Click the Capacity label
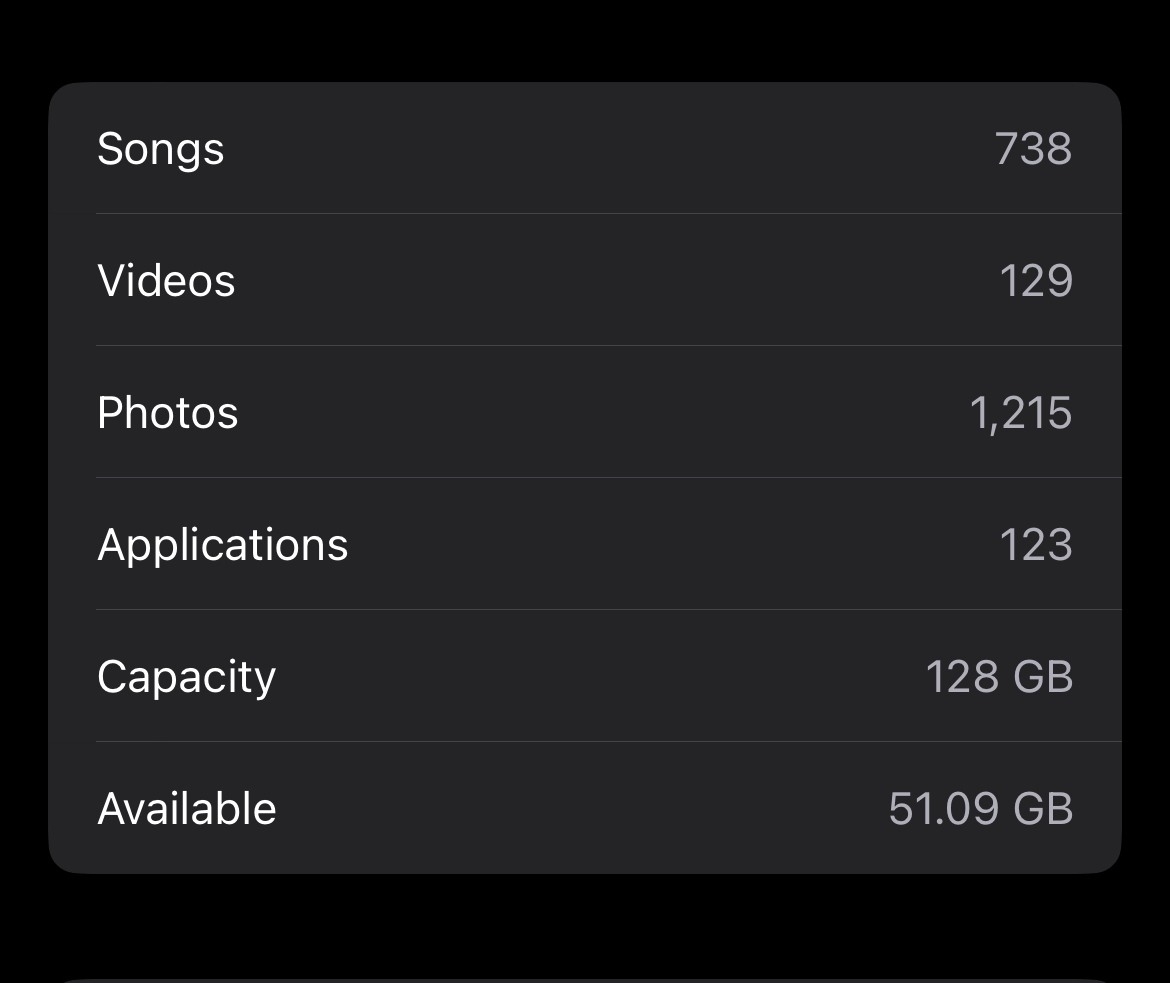The height and width of the screenshot is (983, 1170). pyautogui.click(x=186, y=677)
